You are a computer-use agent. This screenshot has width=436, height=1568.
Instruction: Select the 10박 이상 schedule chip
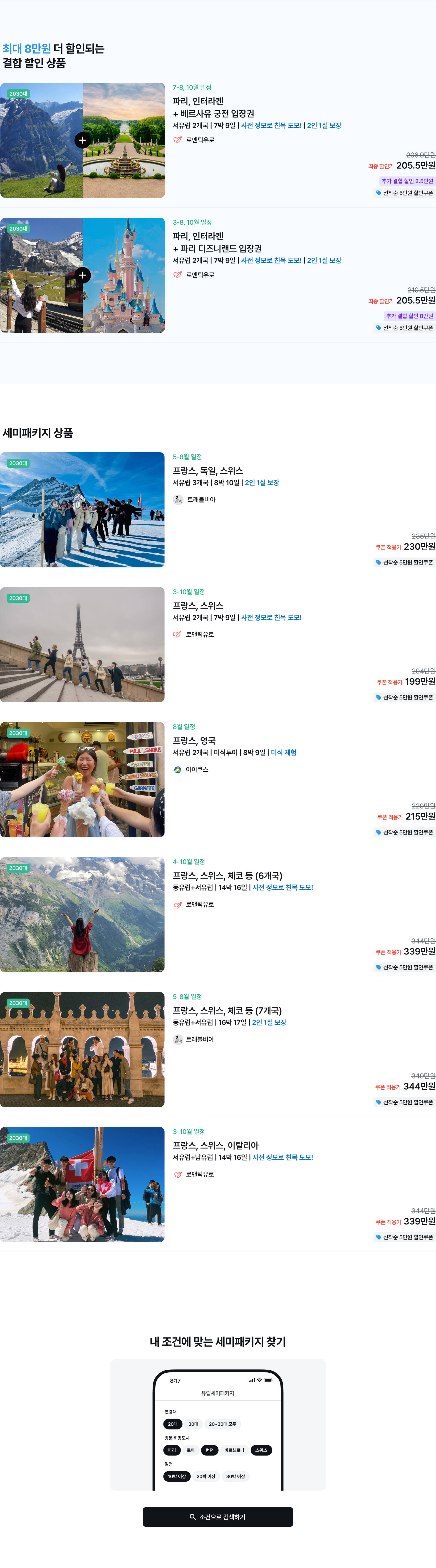click(177, 1477)
